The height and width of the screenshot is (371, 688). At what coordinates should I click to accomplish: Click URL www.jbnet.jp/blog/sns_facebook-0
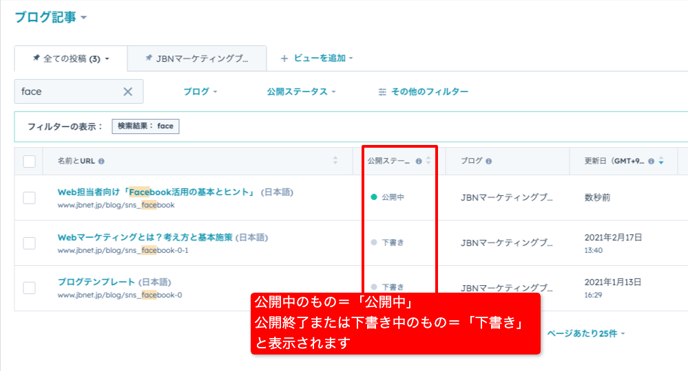[120, 295]
